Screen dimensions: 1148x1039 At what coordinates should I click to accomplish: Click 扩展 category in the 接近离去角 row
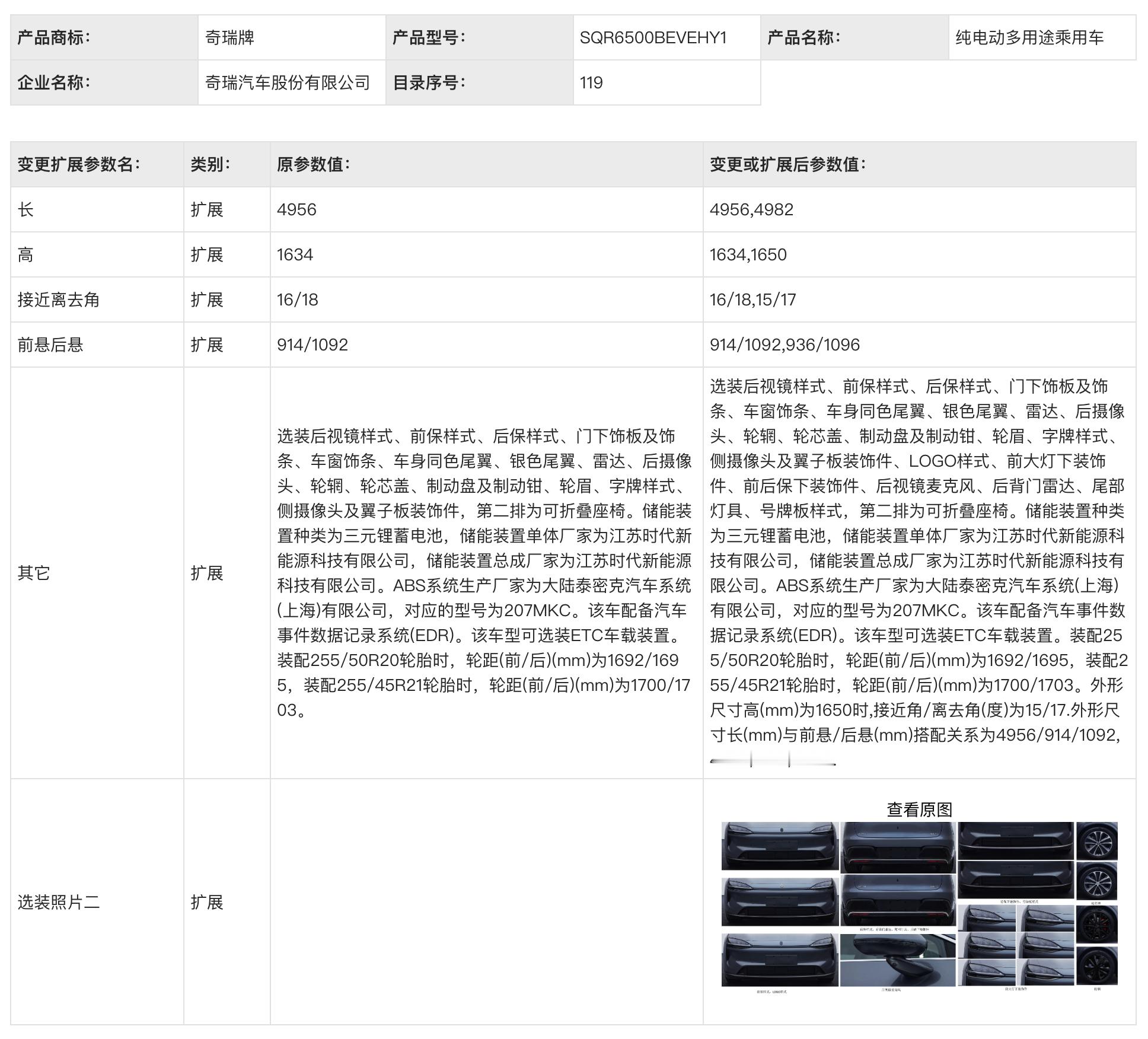coord(207,299)
